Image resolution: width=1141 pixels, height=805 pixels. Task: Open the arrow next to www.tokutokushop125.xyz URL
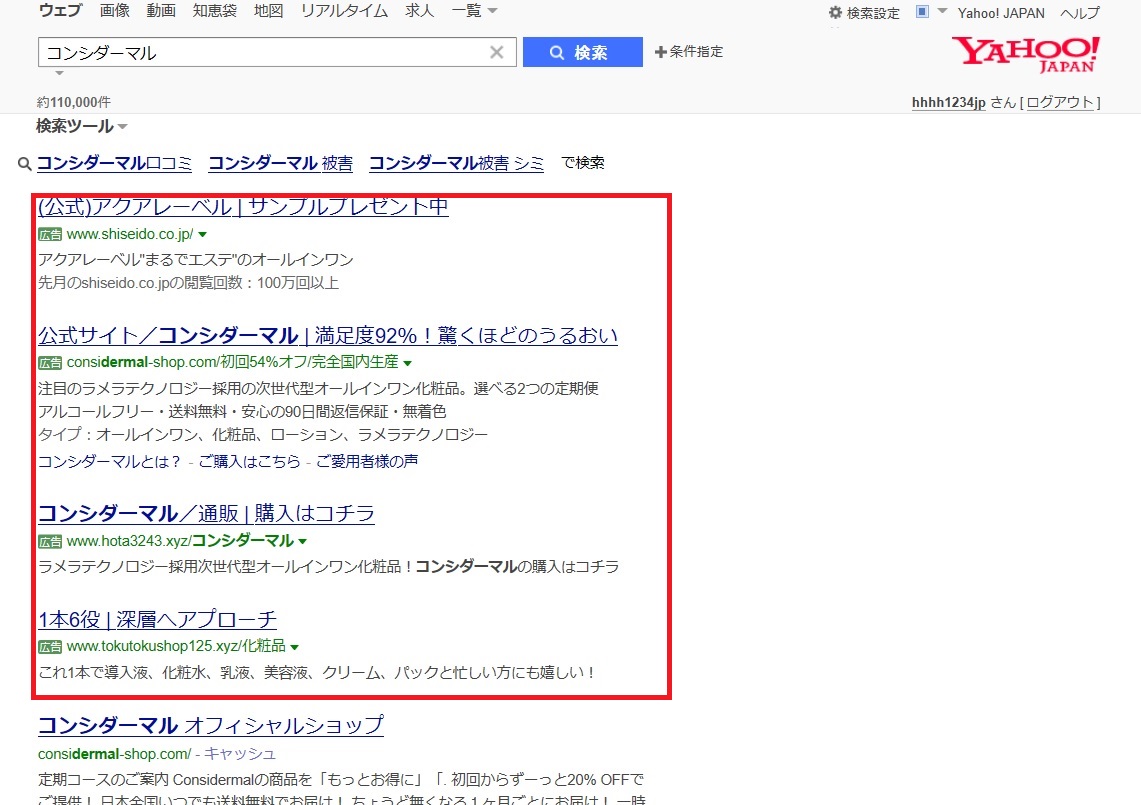click(295, 646)
